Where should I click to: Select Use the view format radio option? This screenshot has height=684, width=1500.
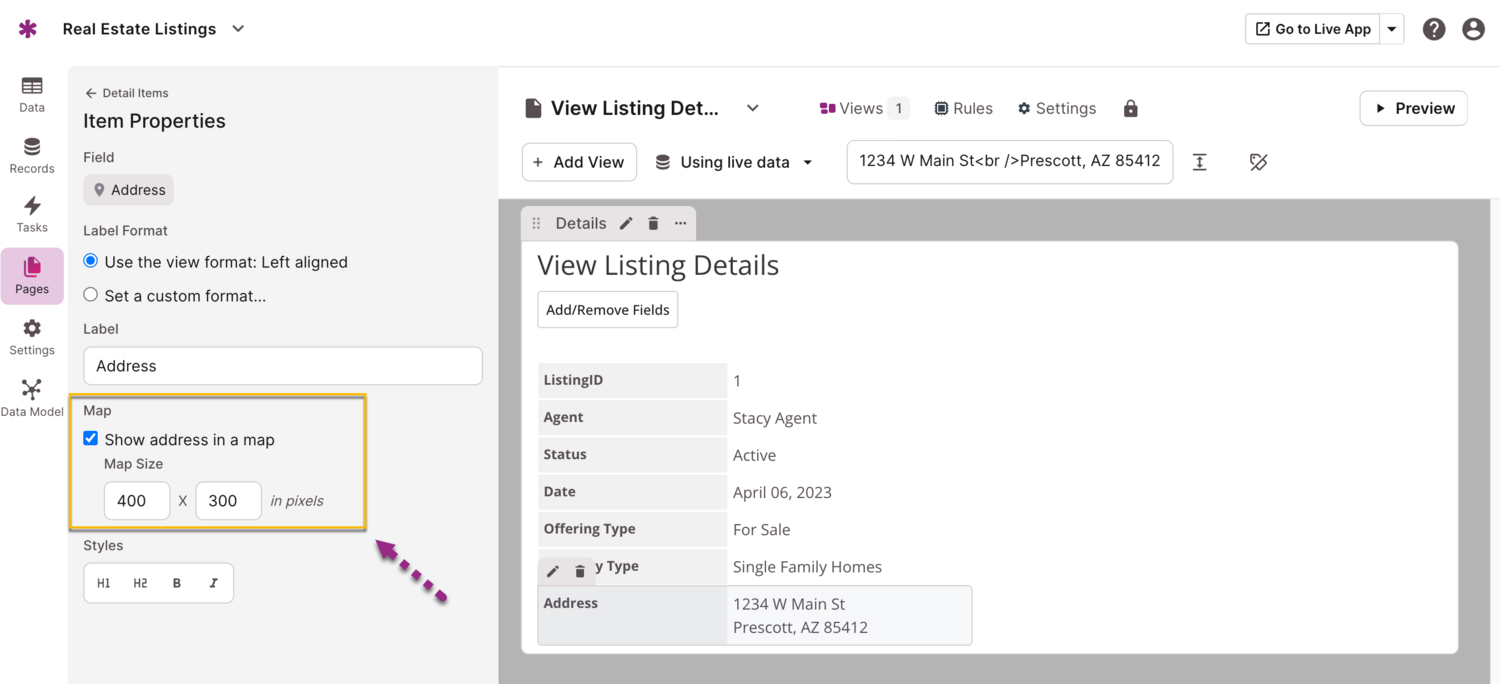click(x=91, y=261)
